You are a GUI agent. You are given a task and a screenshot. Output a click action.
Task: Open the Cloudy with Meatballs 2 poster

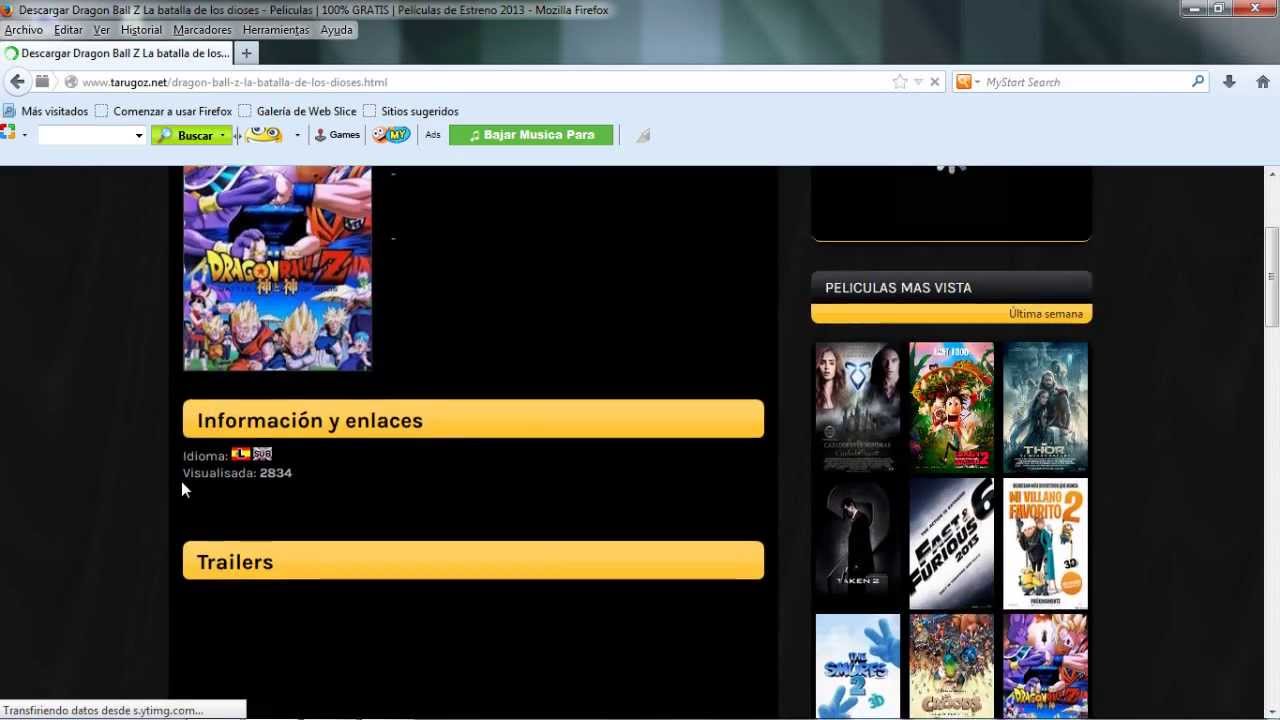952,407
